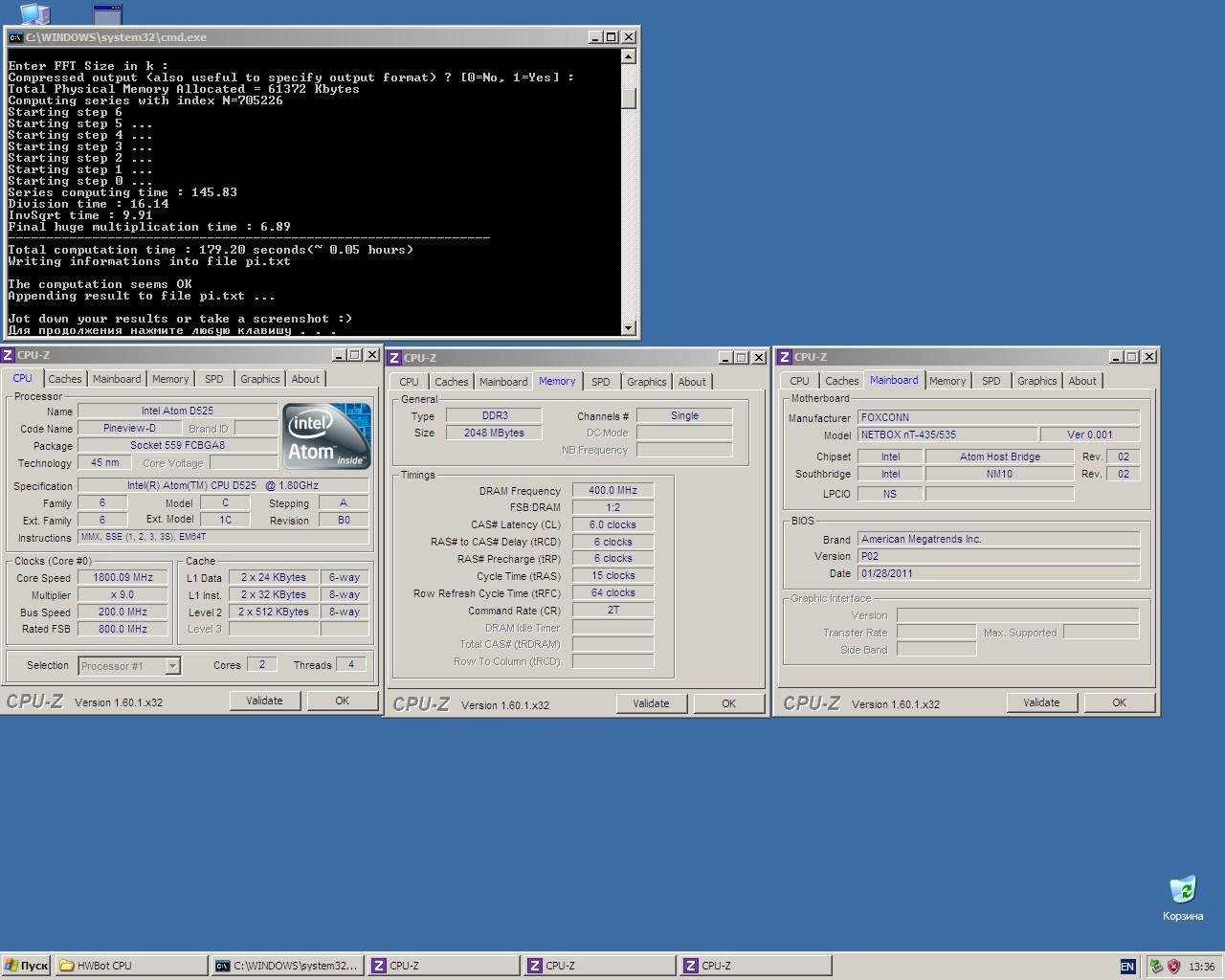Screen dimensions: 1225x980
Task: Click CPU-Z Z icon in Memory window title
Action: click(x=394, y=358)
